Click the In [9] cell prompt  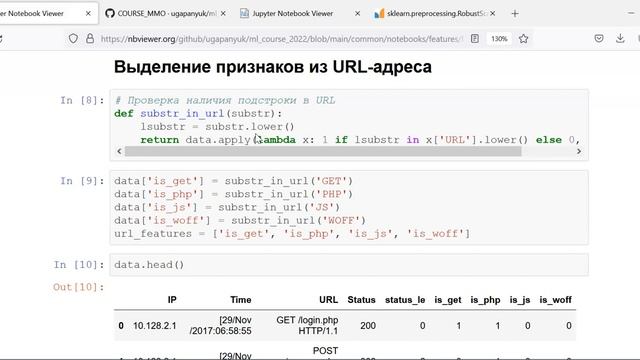click(82, 181)
